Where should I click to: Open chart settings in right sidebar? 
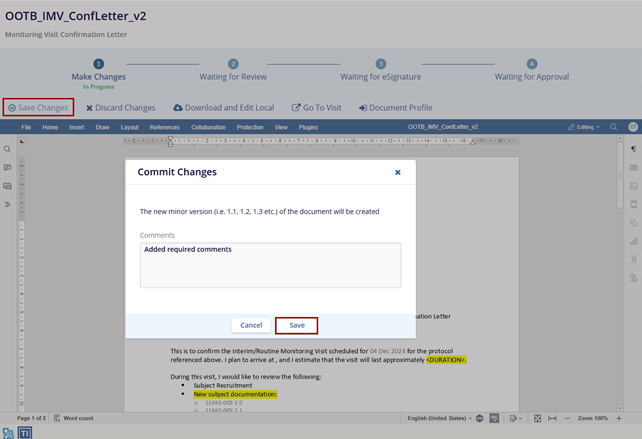click(x=633, y=241)
